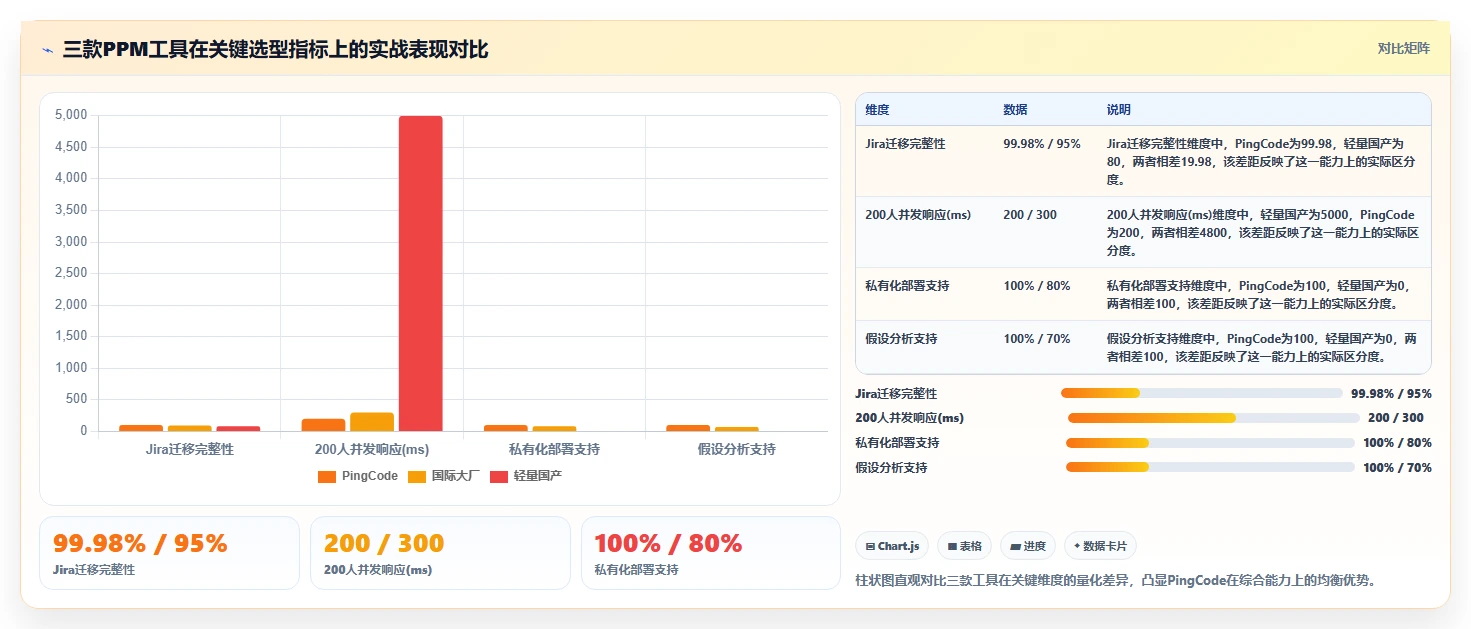Click the 假设分析支持 progress bar
The width and height of the screenshot is (1471, 629).
click(x=1210, y=467)
